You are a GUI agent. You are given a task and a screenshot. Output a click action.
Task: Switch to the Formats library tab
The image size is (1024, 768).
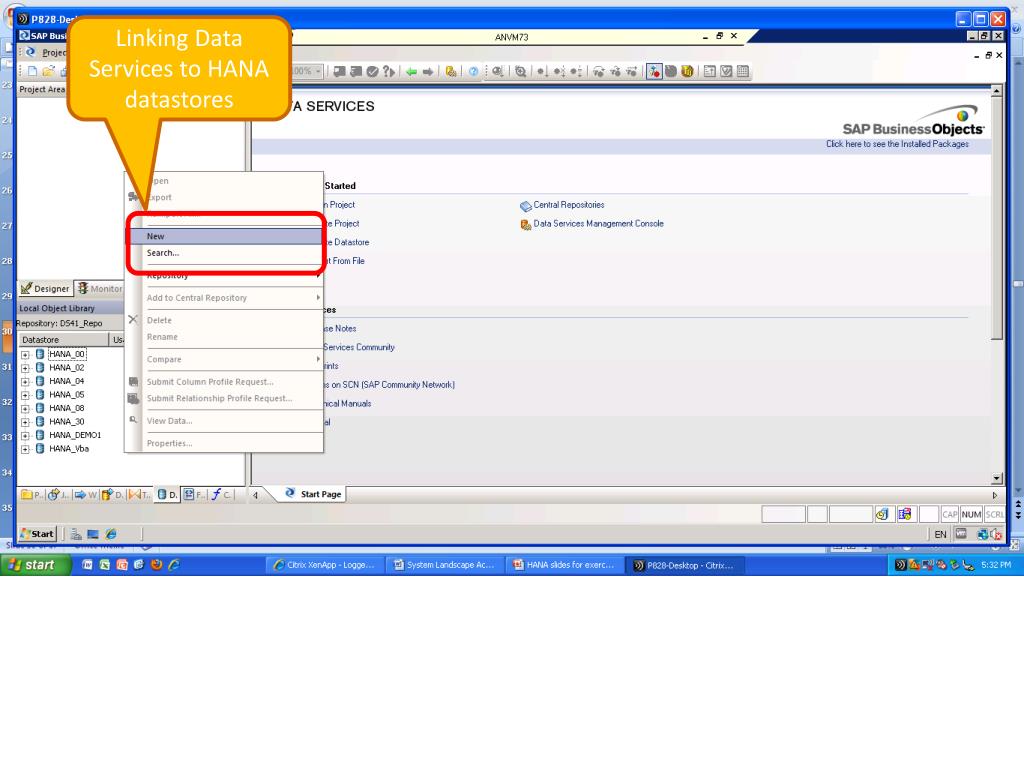click(193, 494)
